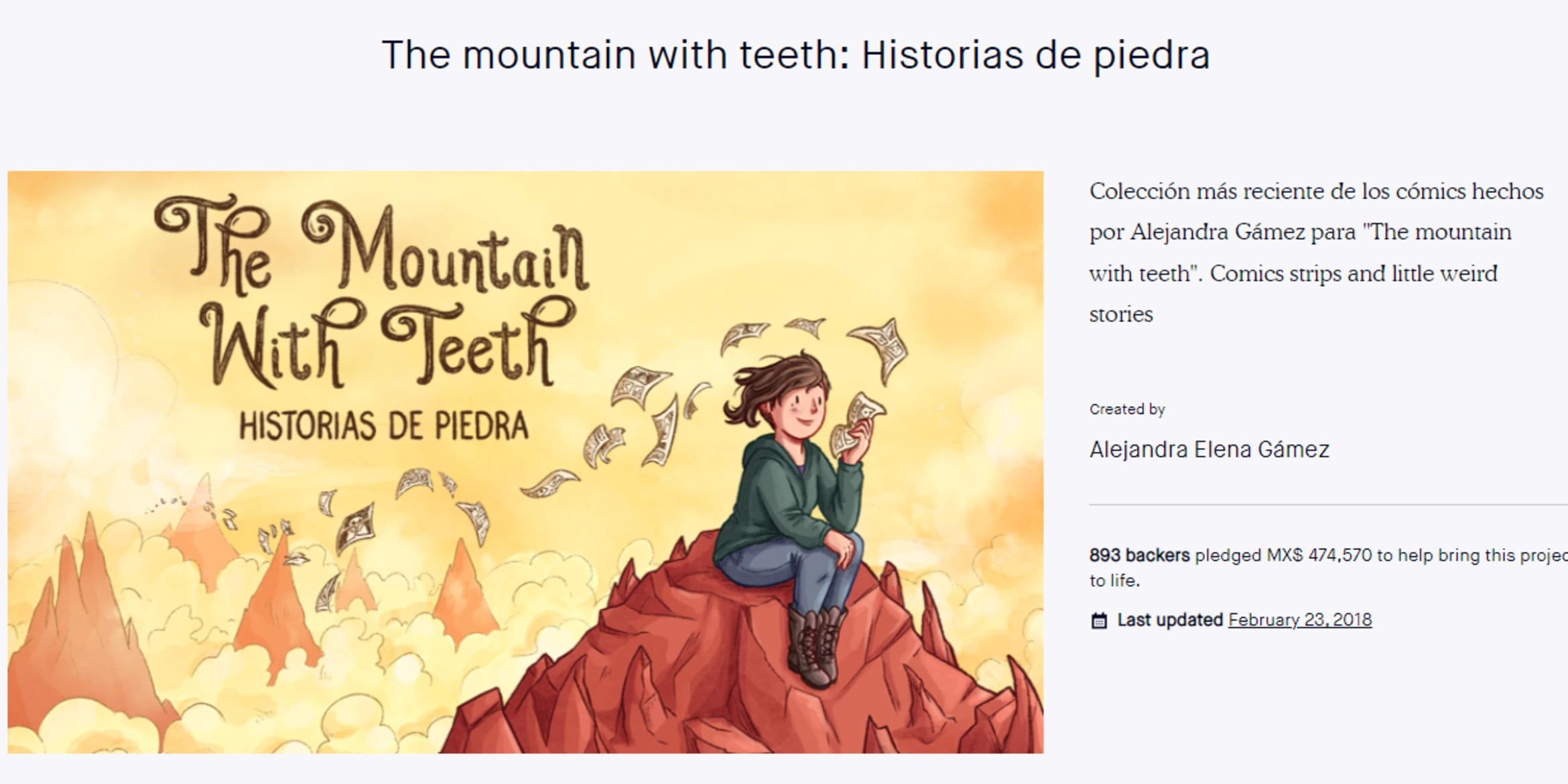Click the word "stories" ending the description

[1121, 314]
